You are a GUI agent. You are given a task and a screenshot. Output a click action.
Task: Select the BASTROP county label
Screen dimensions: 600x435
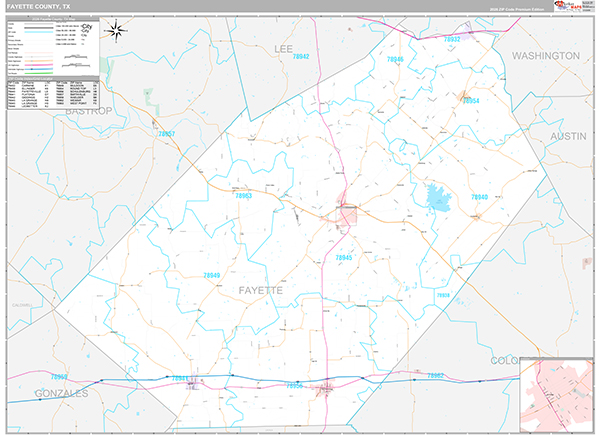89,111
